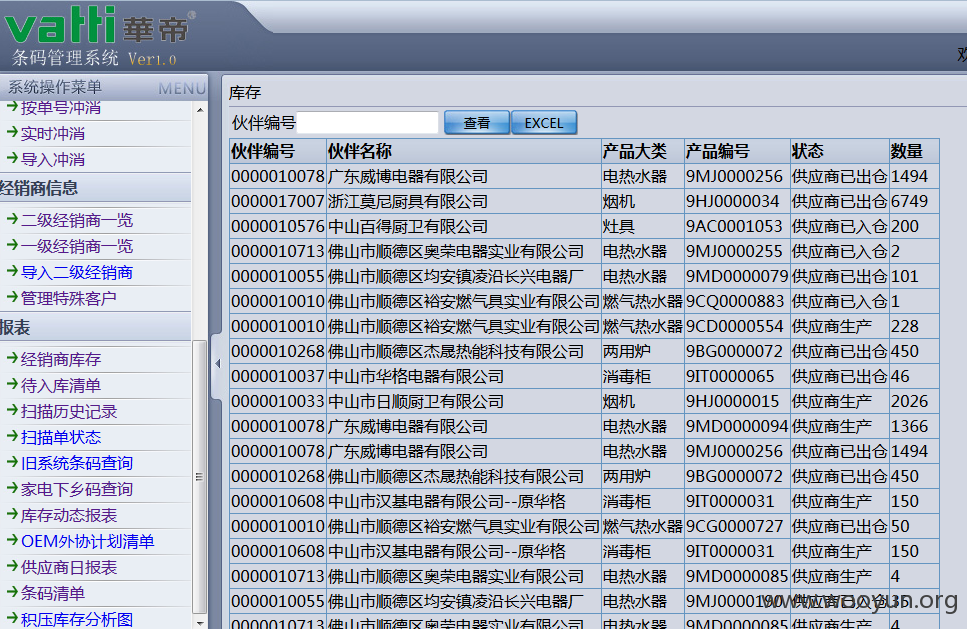
Task: Select product code 9CG0000727 cell
Action: [737, 526]
